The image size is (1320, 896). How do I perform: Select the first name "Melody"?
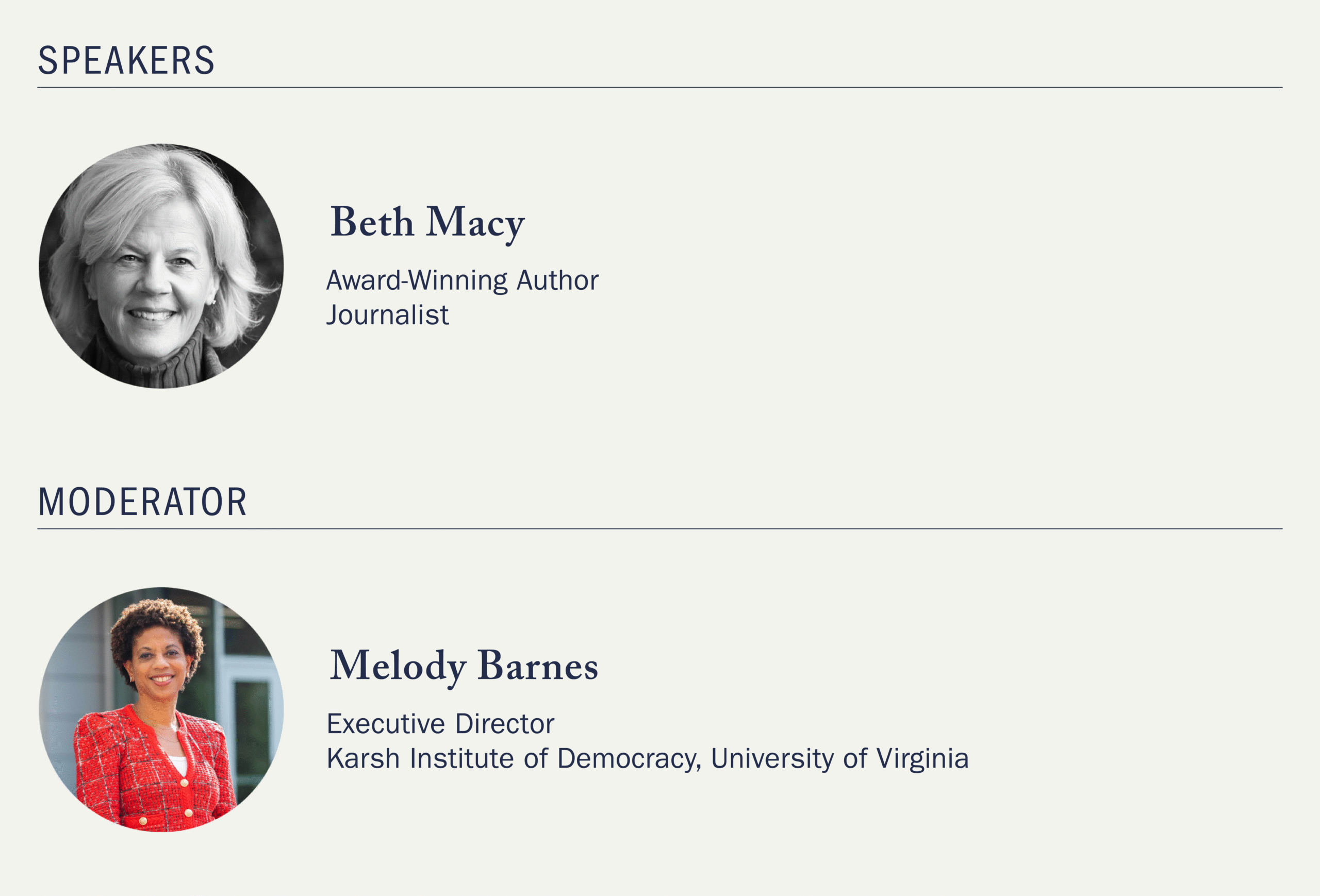398,666
